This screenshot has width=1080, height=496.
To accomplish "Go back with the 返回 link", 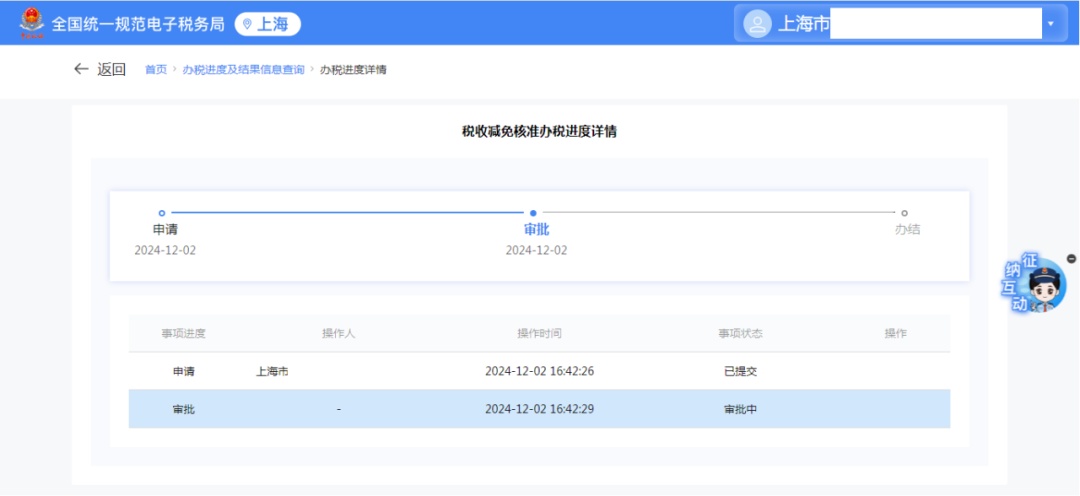I will 112,69.
